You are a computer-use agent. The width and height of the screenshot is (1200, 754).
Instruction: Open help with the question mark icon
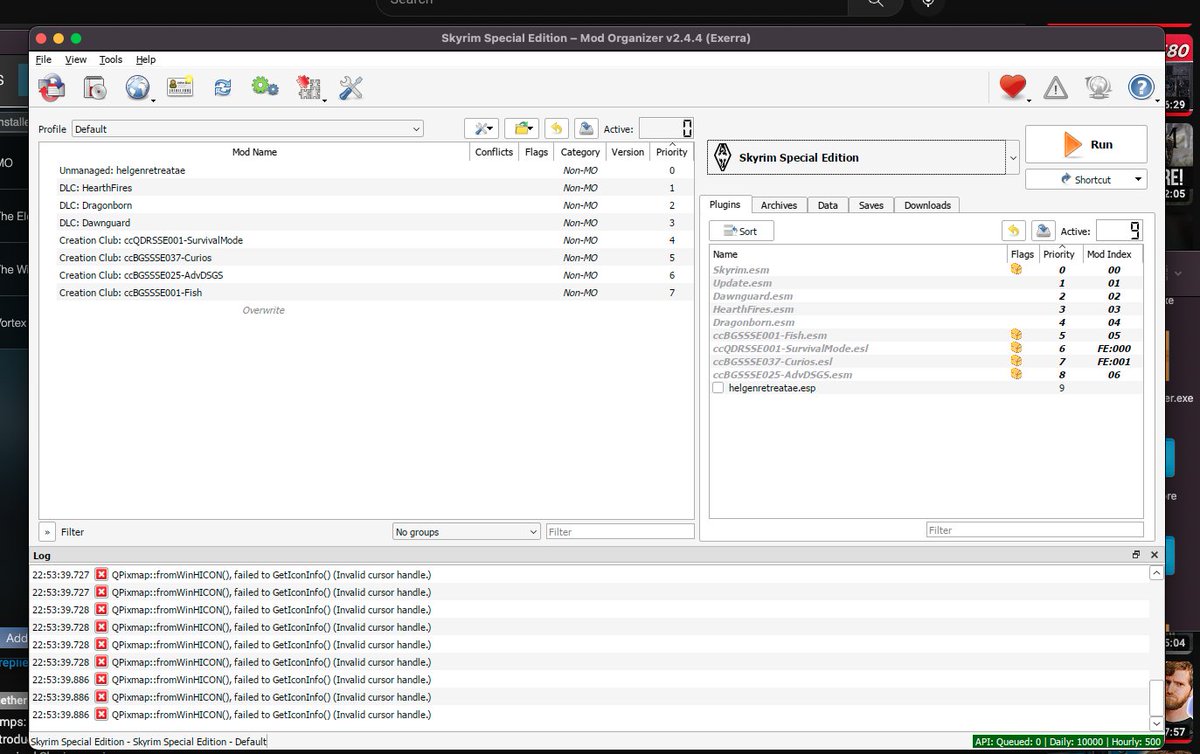pos(1141,87)
